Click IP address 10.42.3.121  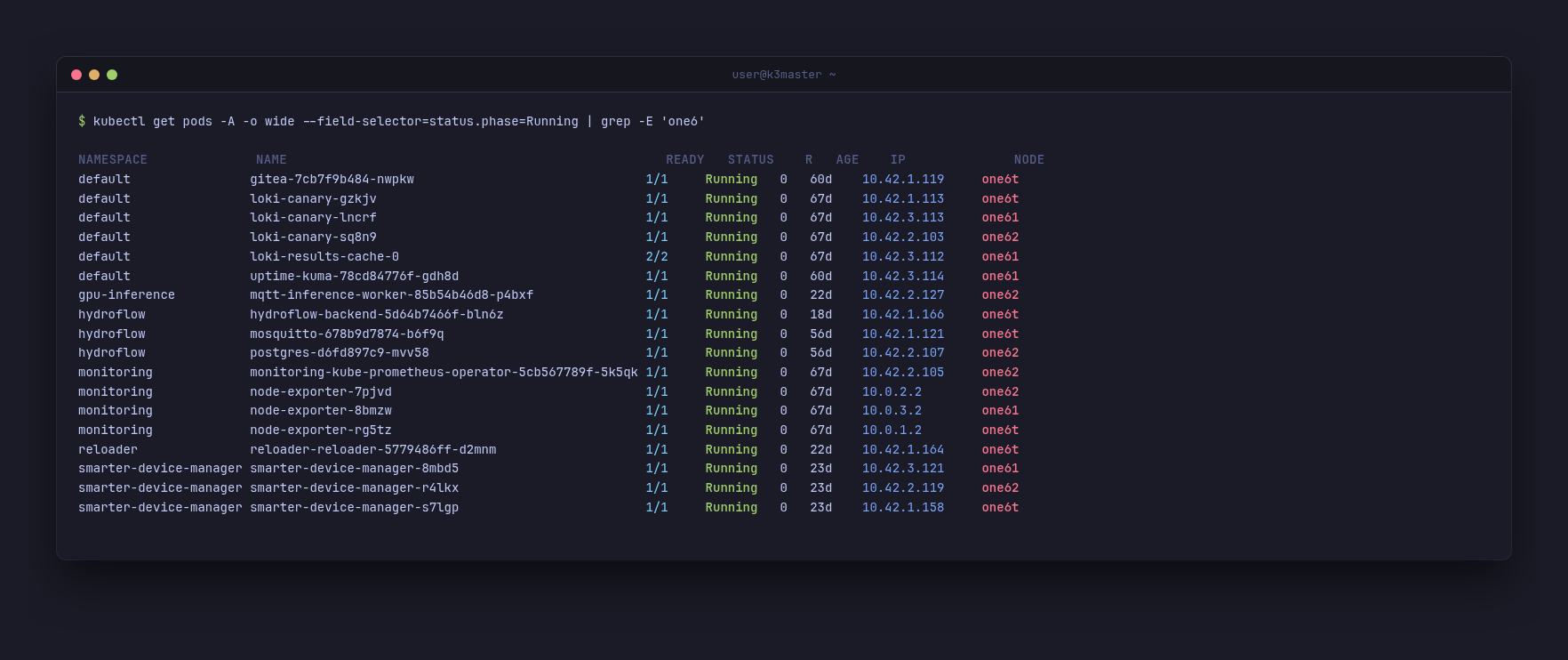(x=903, y=469)
